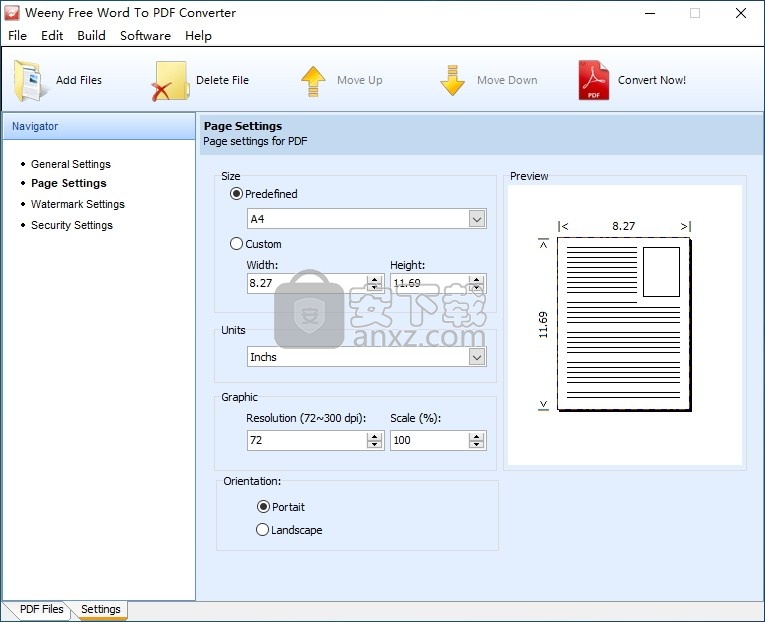
Task: Select the Predefined size radio button
Action: (x=236, y=194)
